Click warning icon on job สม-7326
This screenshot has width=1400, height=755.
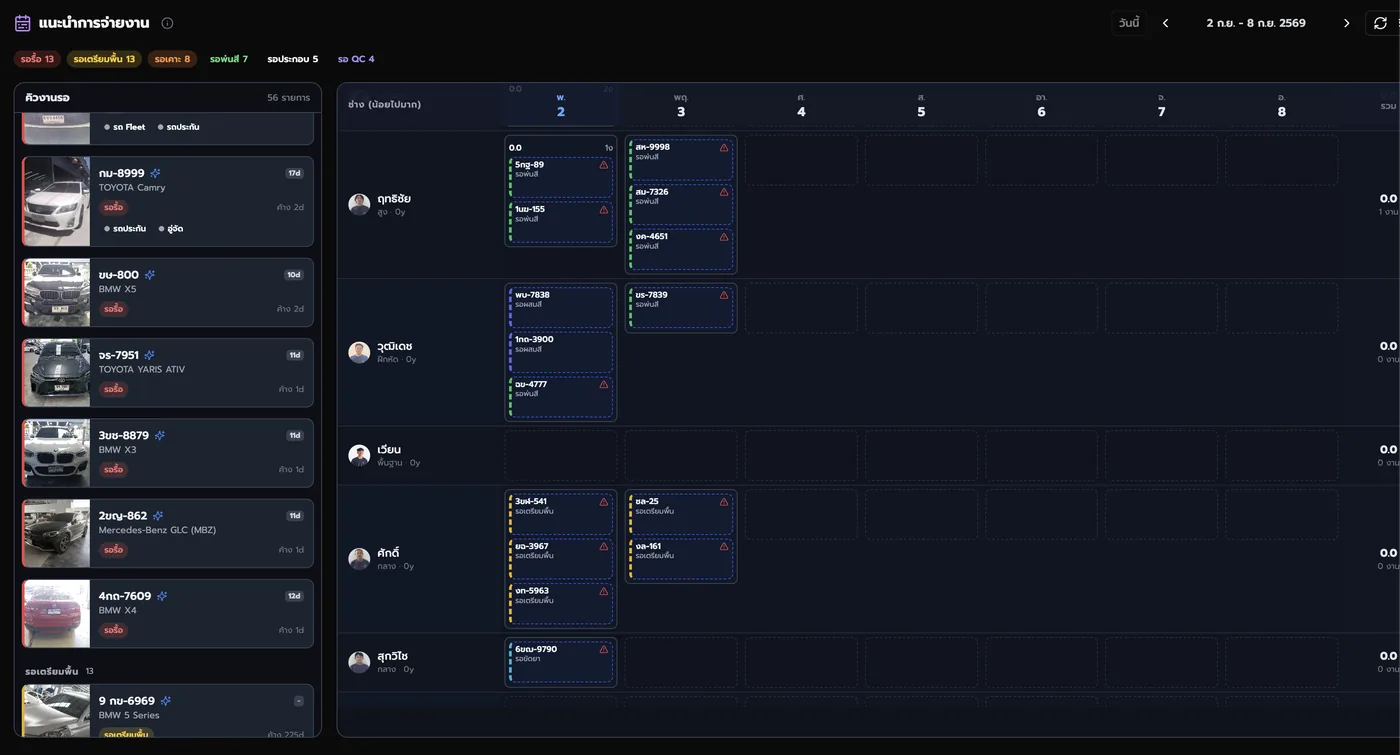[724, 192]
